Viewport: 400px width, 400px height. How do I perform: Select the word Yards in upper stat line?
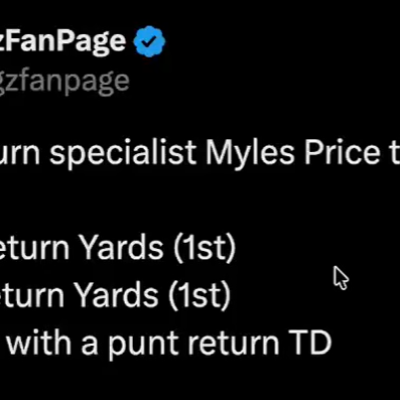(122, 247)
